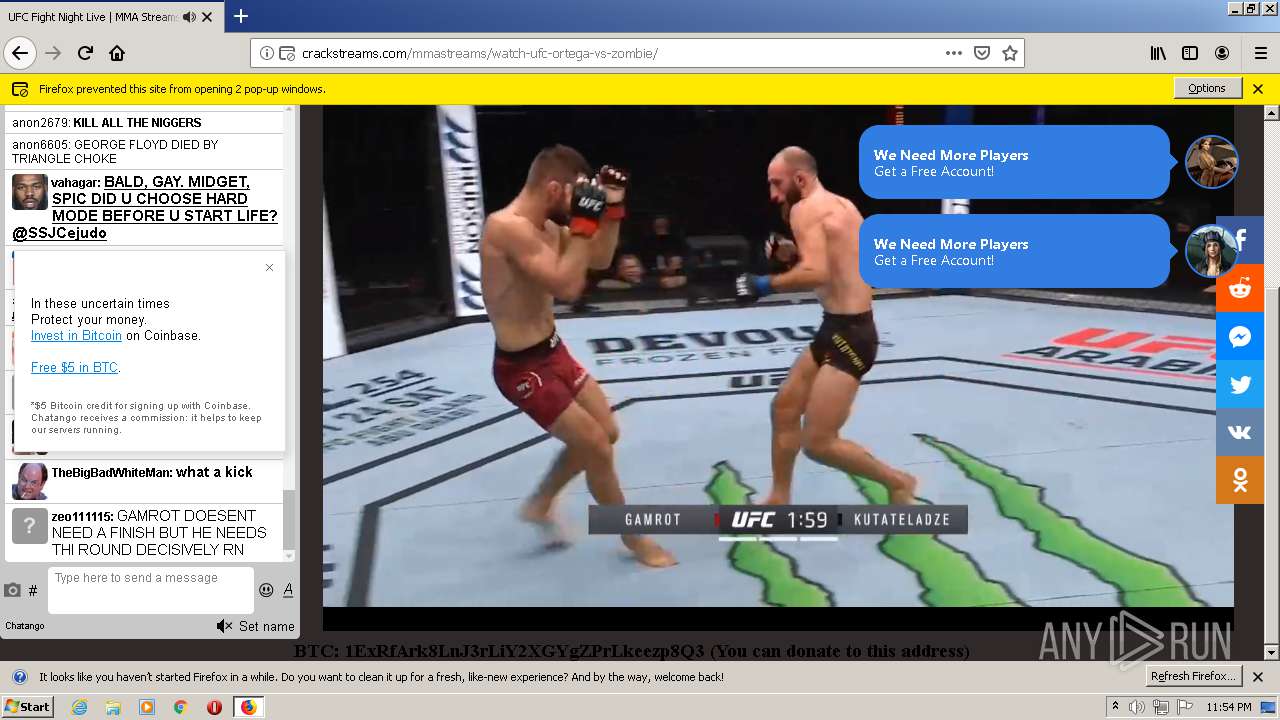Open media player from the taskbar
1280x720 pixels.
tap(147, 707)
